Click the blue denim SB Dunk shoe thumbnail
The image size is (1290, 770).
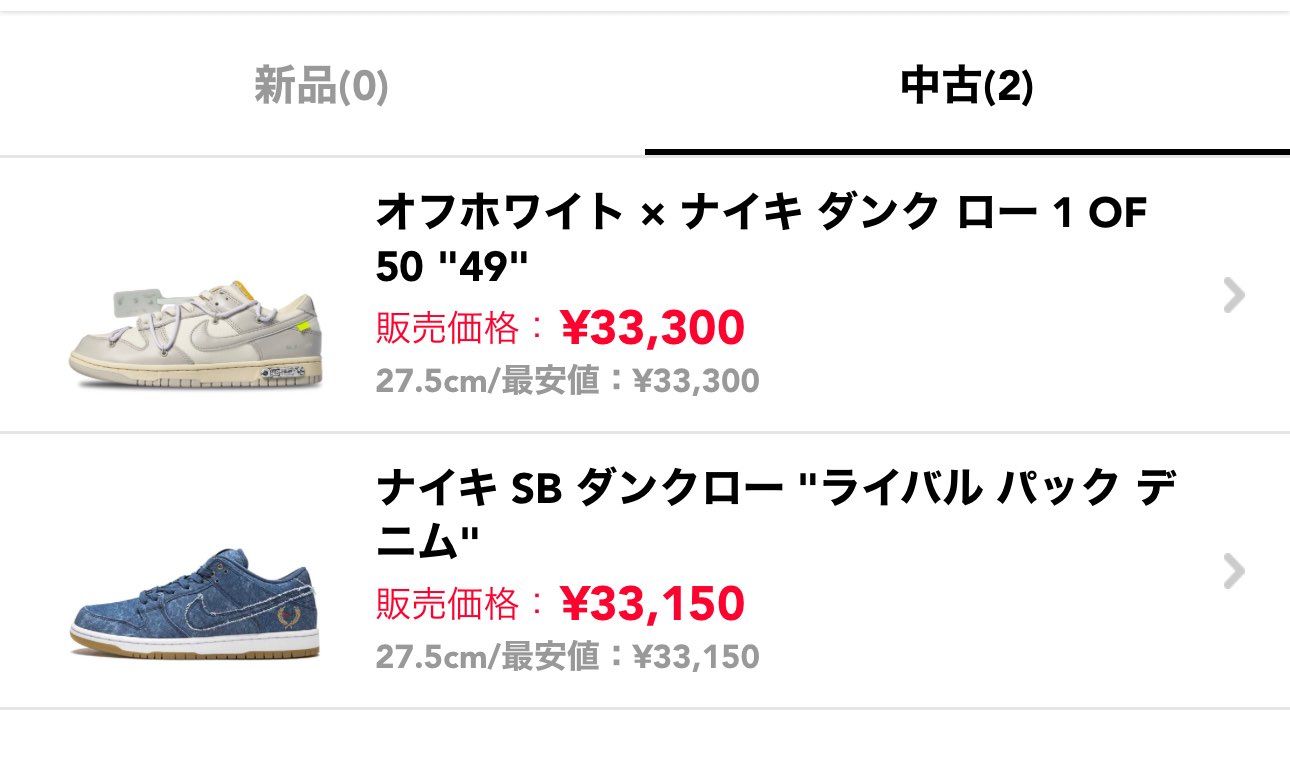(197, 610)
